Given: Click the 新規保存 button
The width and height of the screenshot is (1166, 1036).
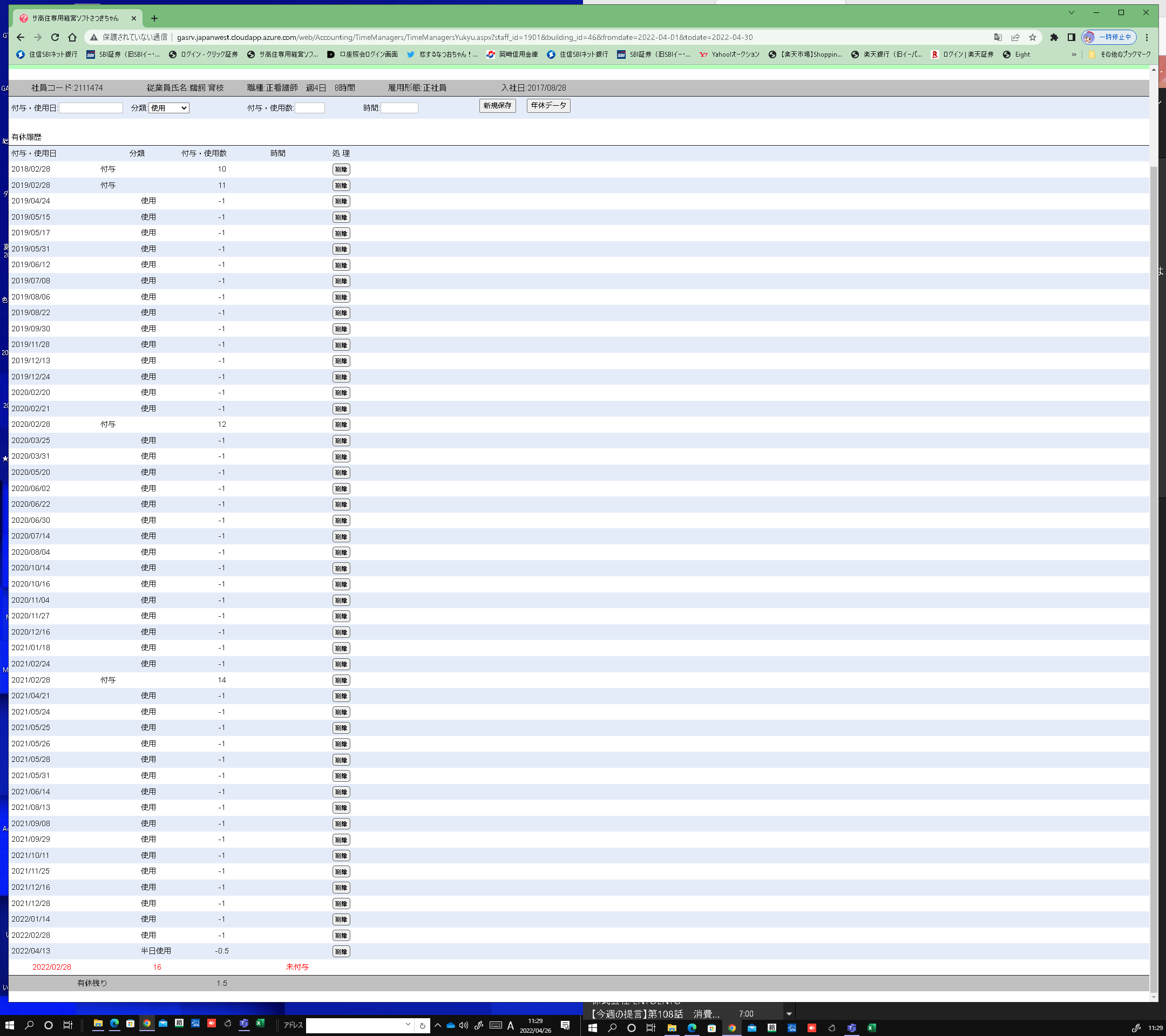Looking at the screenshot, I should click(497, 105).
